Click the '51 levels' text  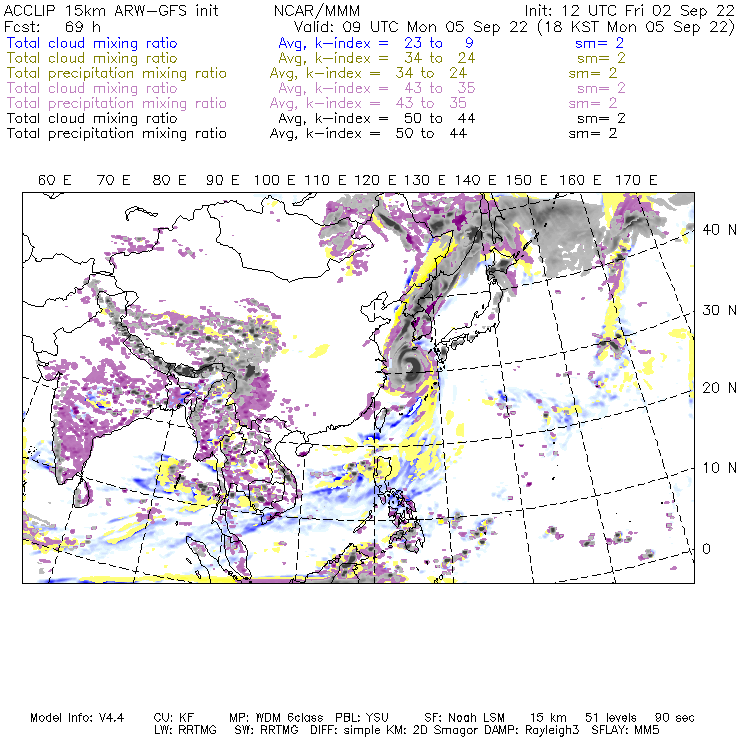(611, 718)
